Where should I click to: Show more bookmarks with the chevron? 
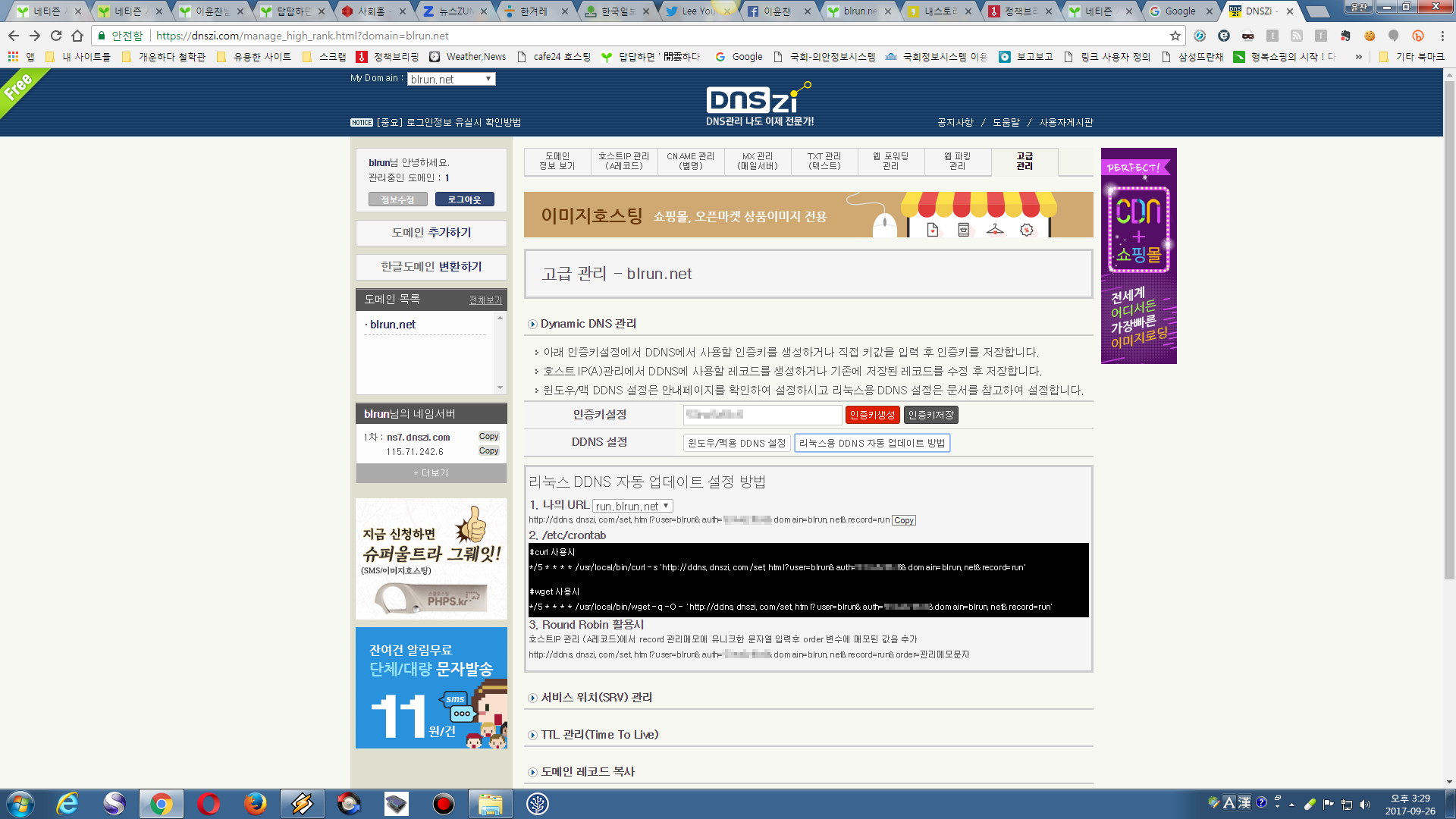click(x=1358, y=57)
